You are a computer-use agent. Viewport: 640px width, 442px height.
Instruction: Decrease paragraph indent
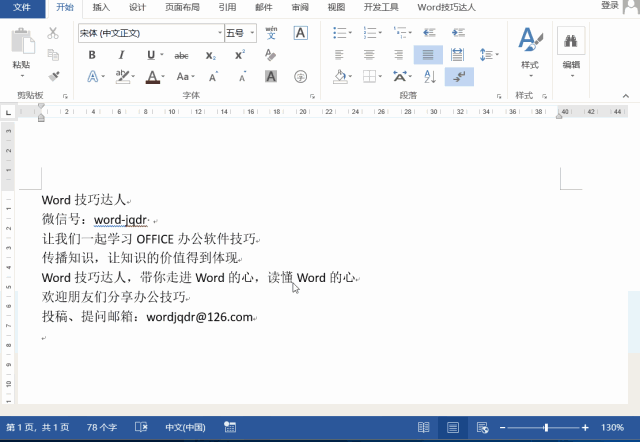click(429, 33)
